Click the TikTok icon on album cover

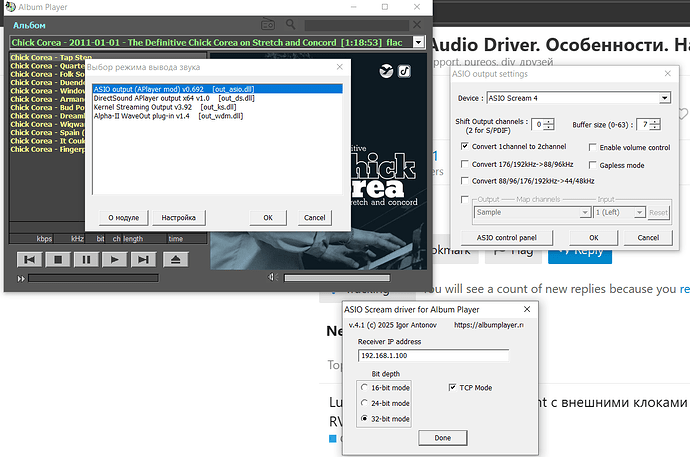[x=404, y=71]
